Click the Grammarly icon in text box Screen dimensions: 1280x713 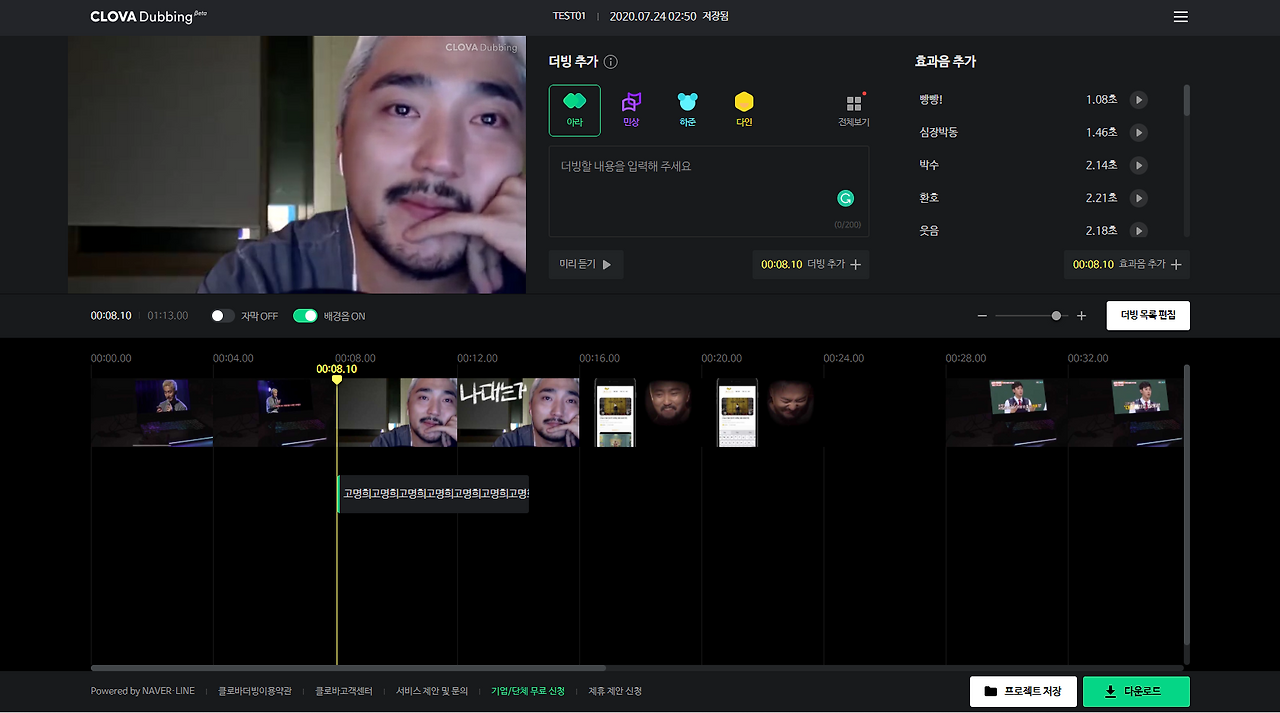pos(846,198)
